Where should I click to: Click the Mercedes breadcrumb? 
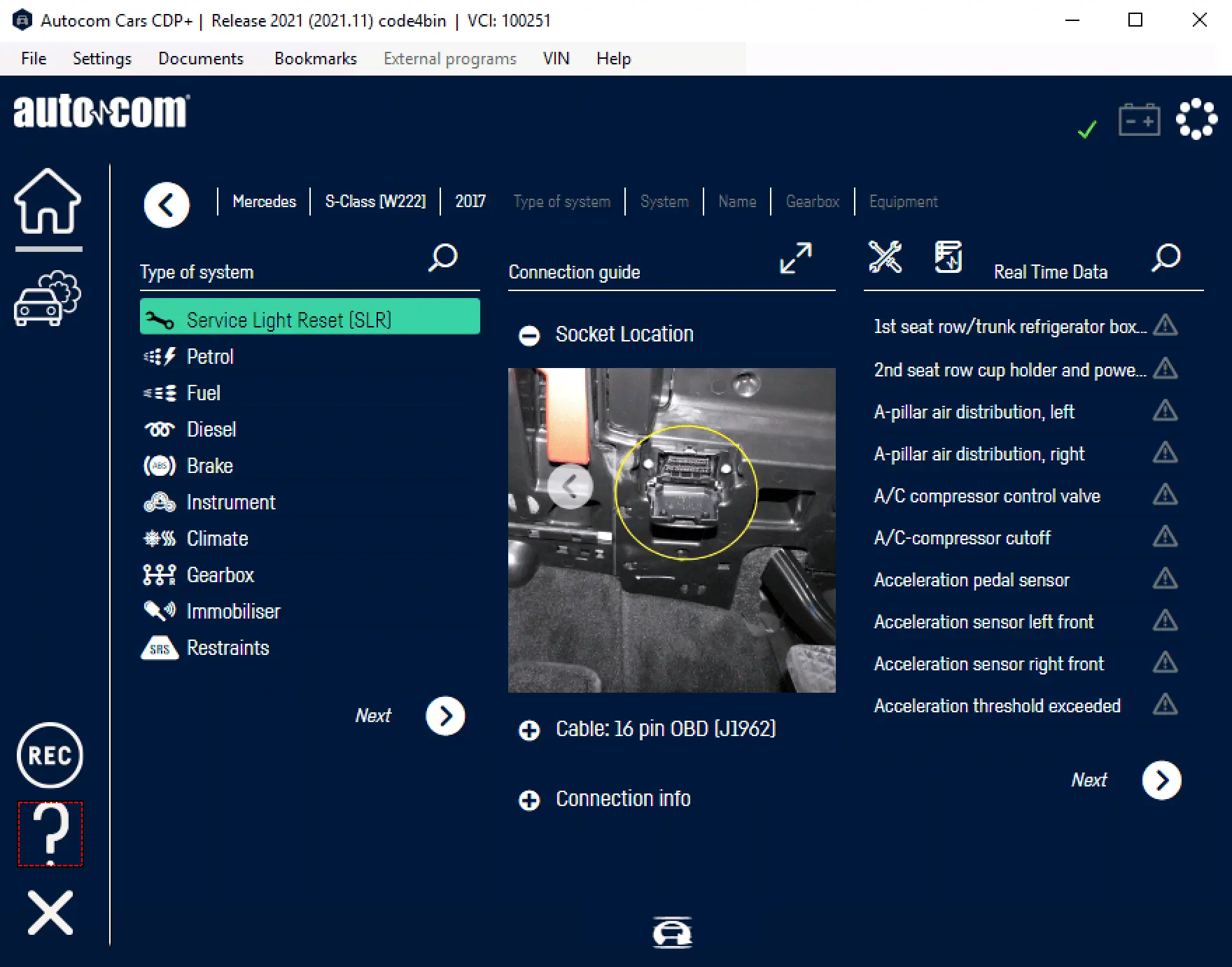coord(264,202)
